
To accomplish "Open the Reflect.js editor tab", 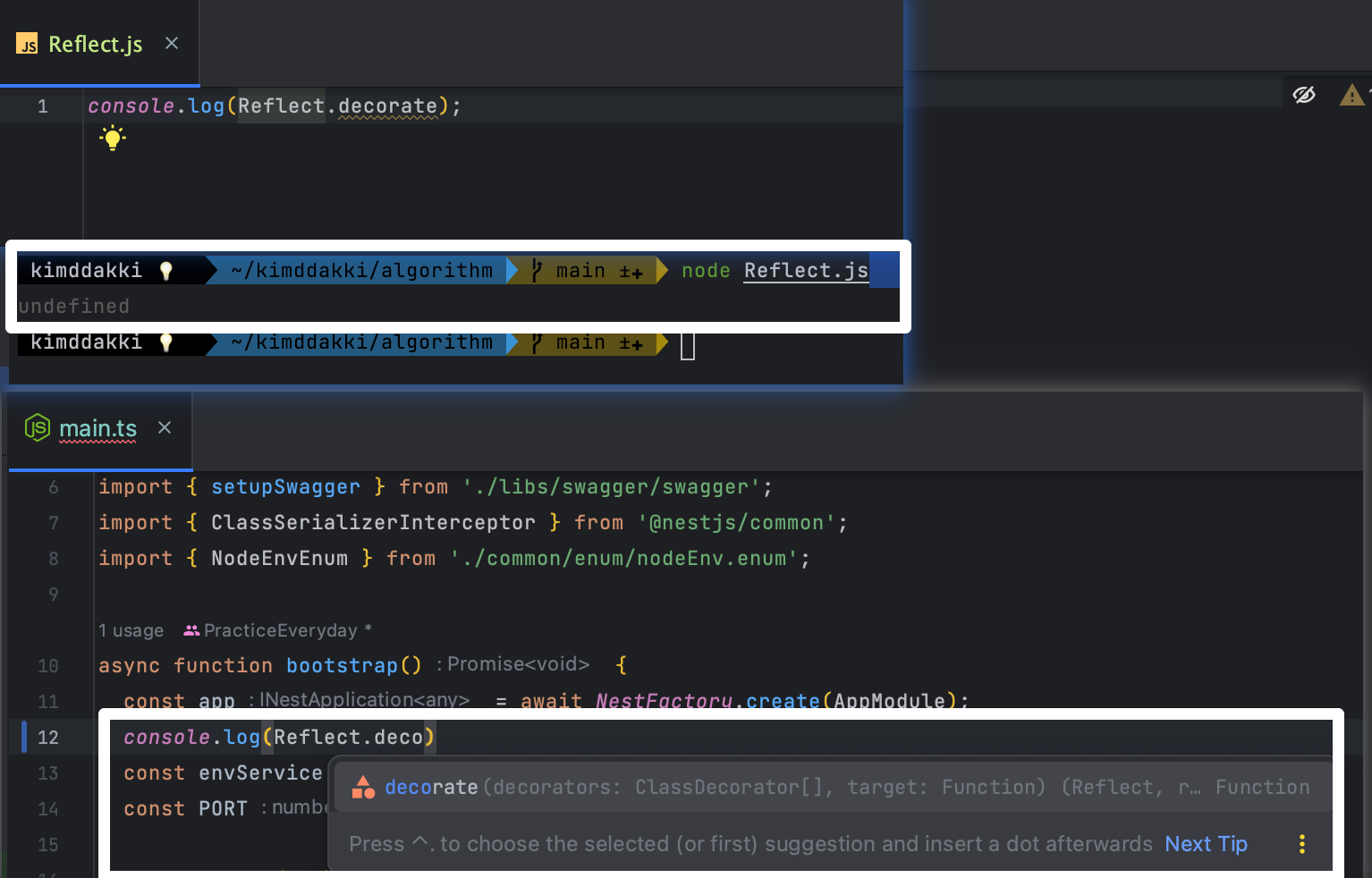I will click(x=99, y=44).
